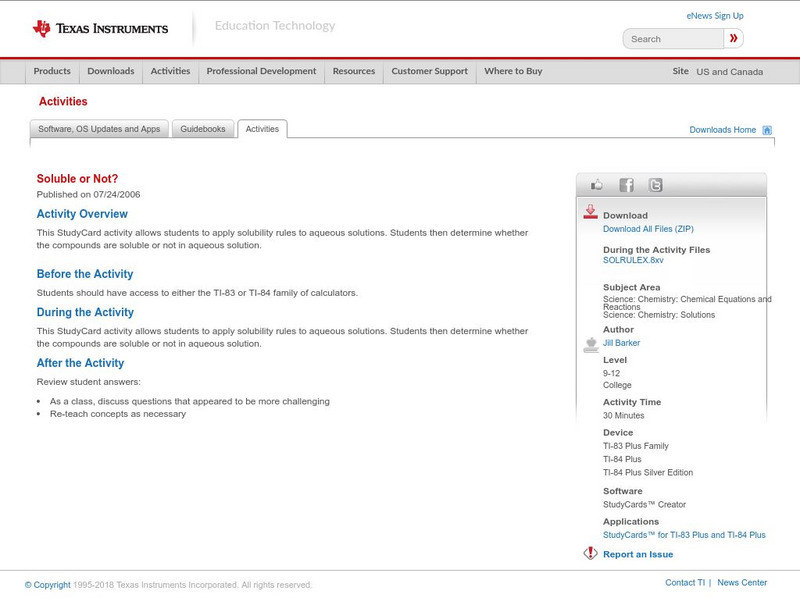The height and width of the screenshot is (598, 800).
Task: Open the Customer Support menu
Action: click(x=430, y=71)
